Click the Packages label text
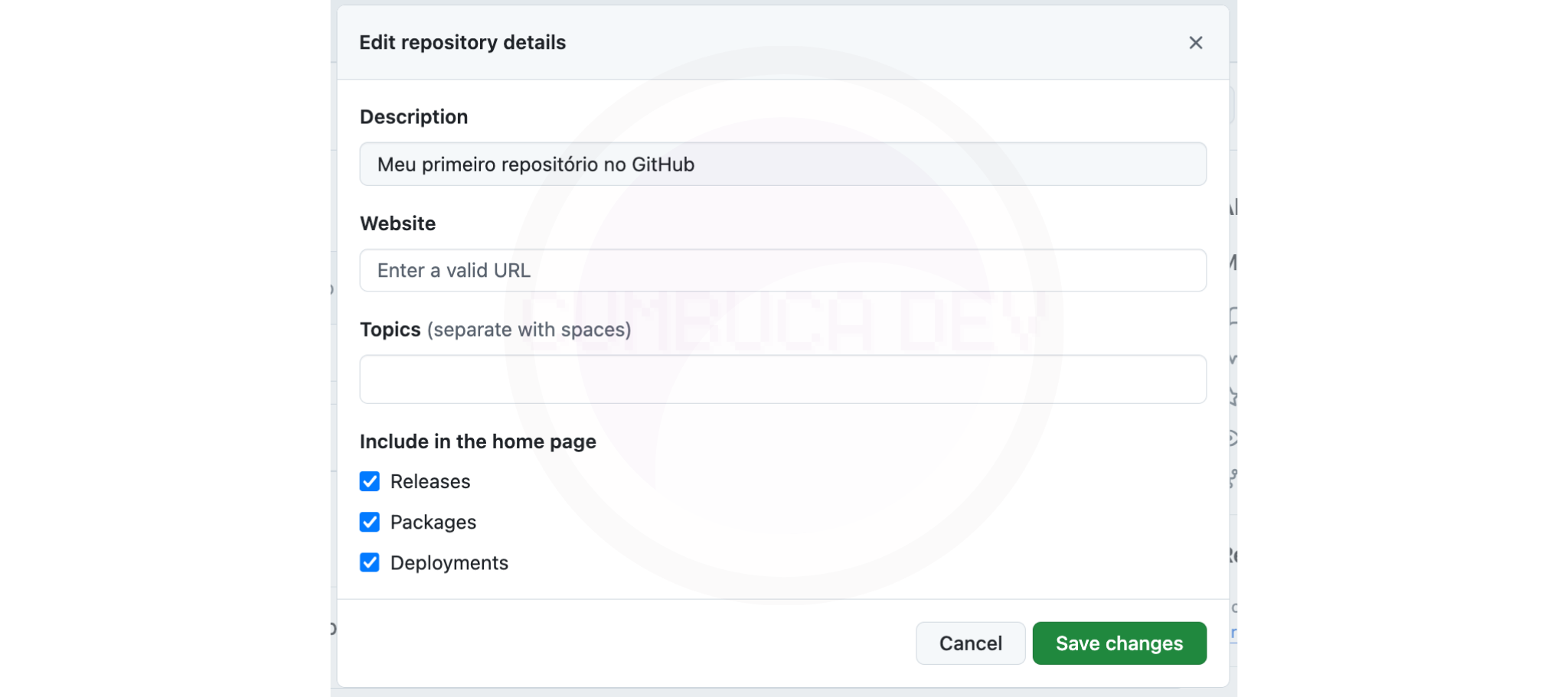Viewport: 1568px width, 697px height. tap(433, 522)
